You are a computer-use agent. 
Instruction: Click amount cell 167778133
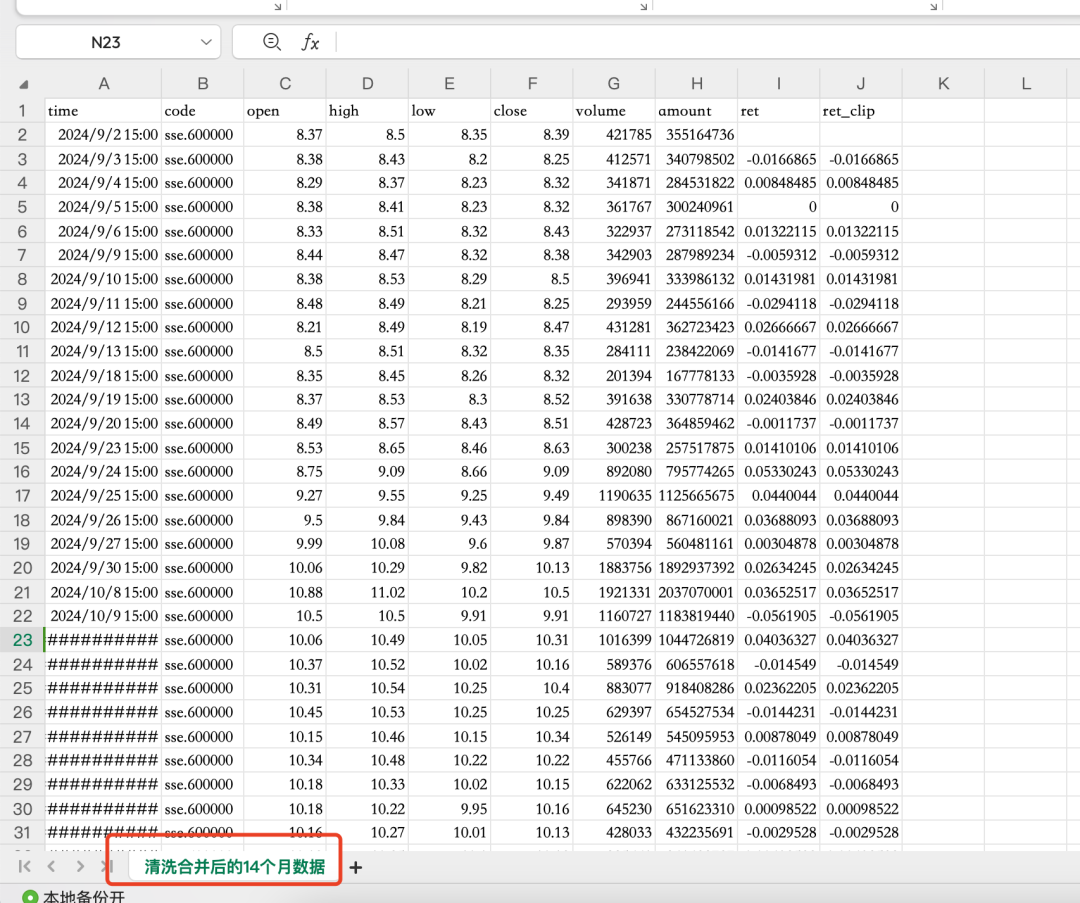click(696, 376)
